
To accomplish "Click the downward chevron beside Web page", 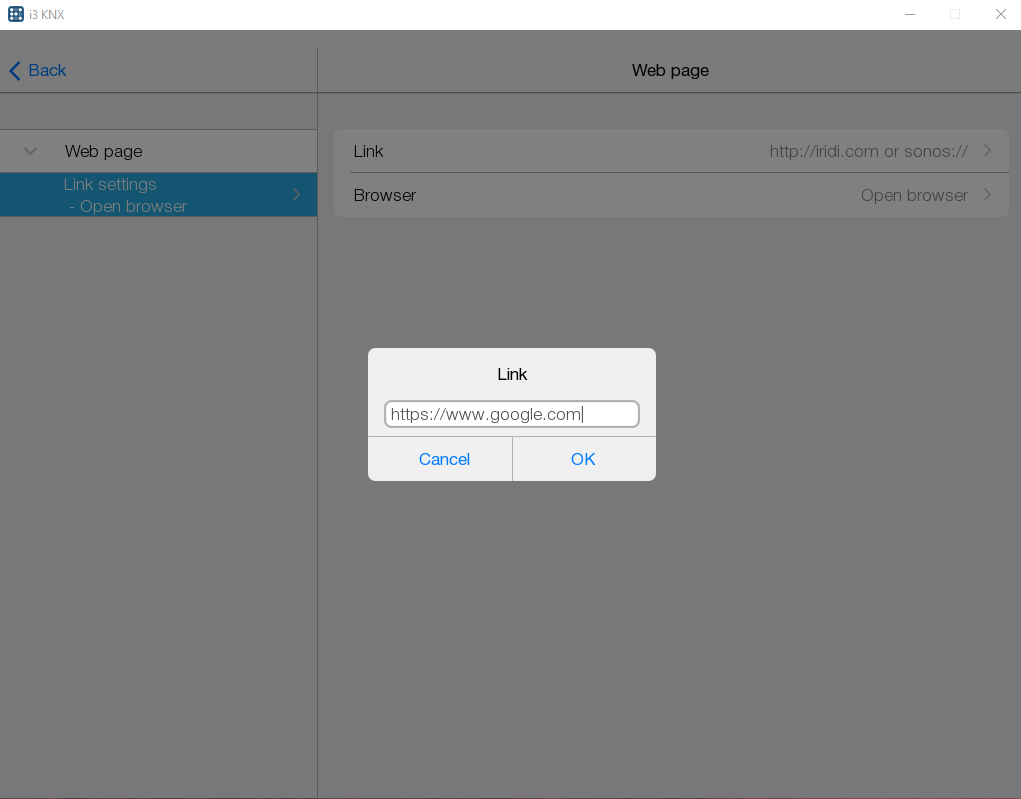I will [x=29, y=151].
